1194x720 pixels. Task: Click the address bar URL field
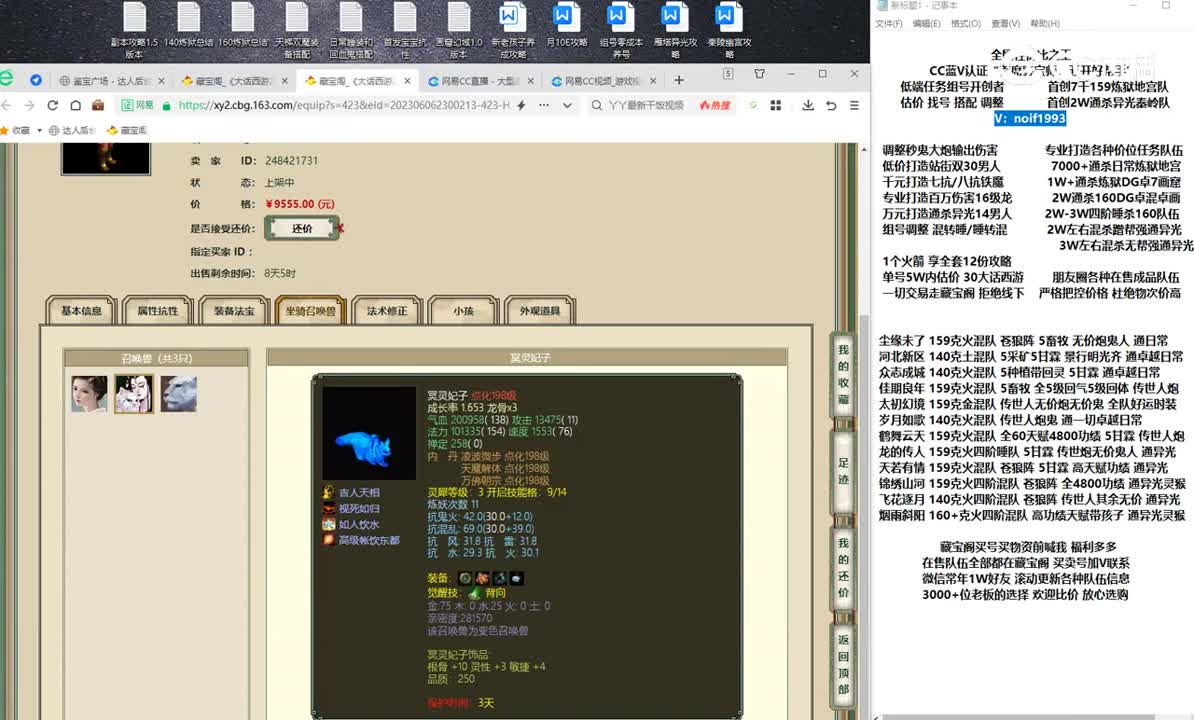(343, 105)
